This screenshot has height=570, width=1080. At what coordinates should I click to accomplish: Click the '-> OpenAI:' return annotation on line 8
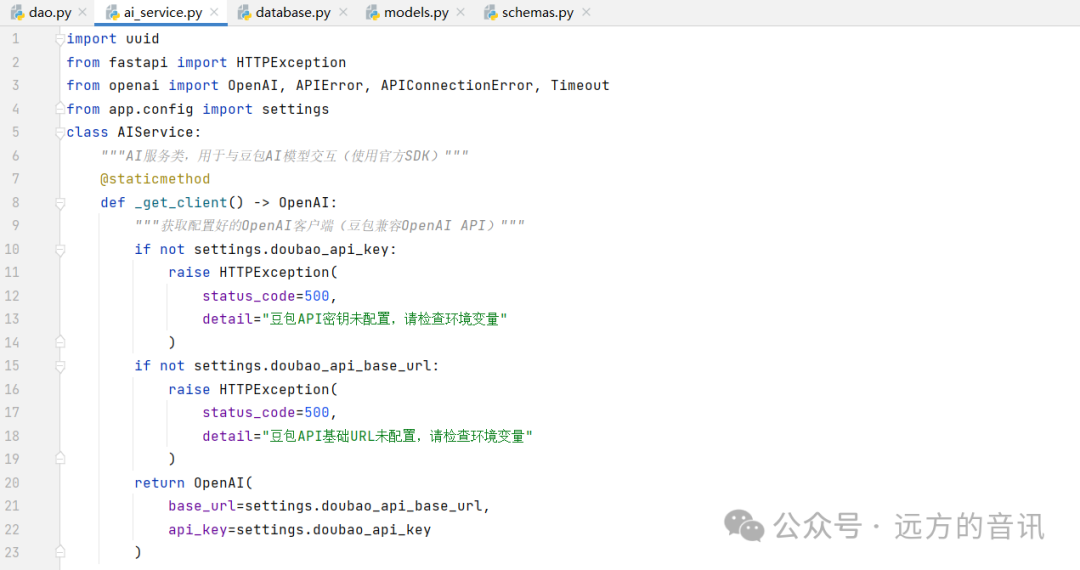pos(295,202)
